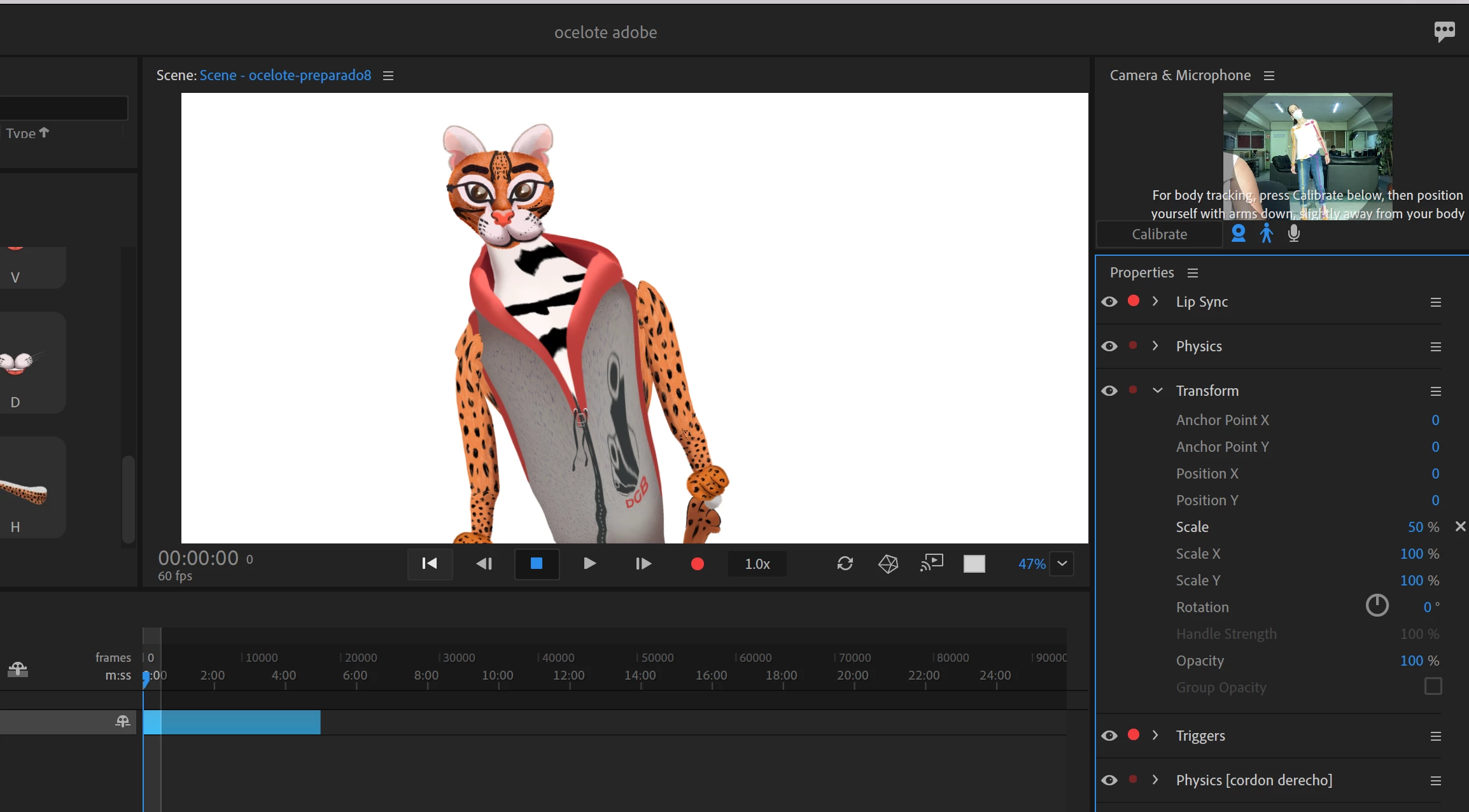Toggle the microphone input icon

pyautogui.click(x=1294, y=234)
